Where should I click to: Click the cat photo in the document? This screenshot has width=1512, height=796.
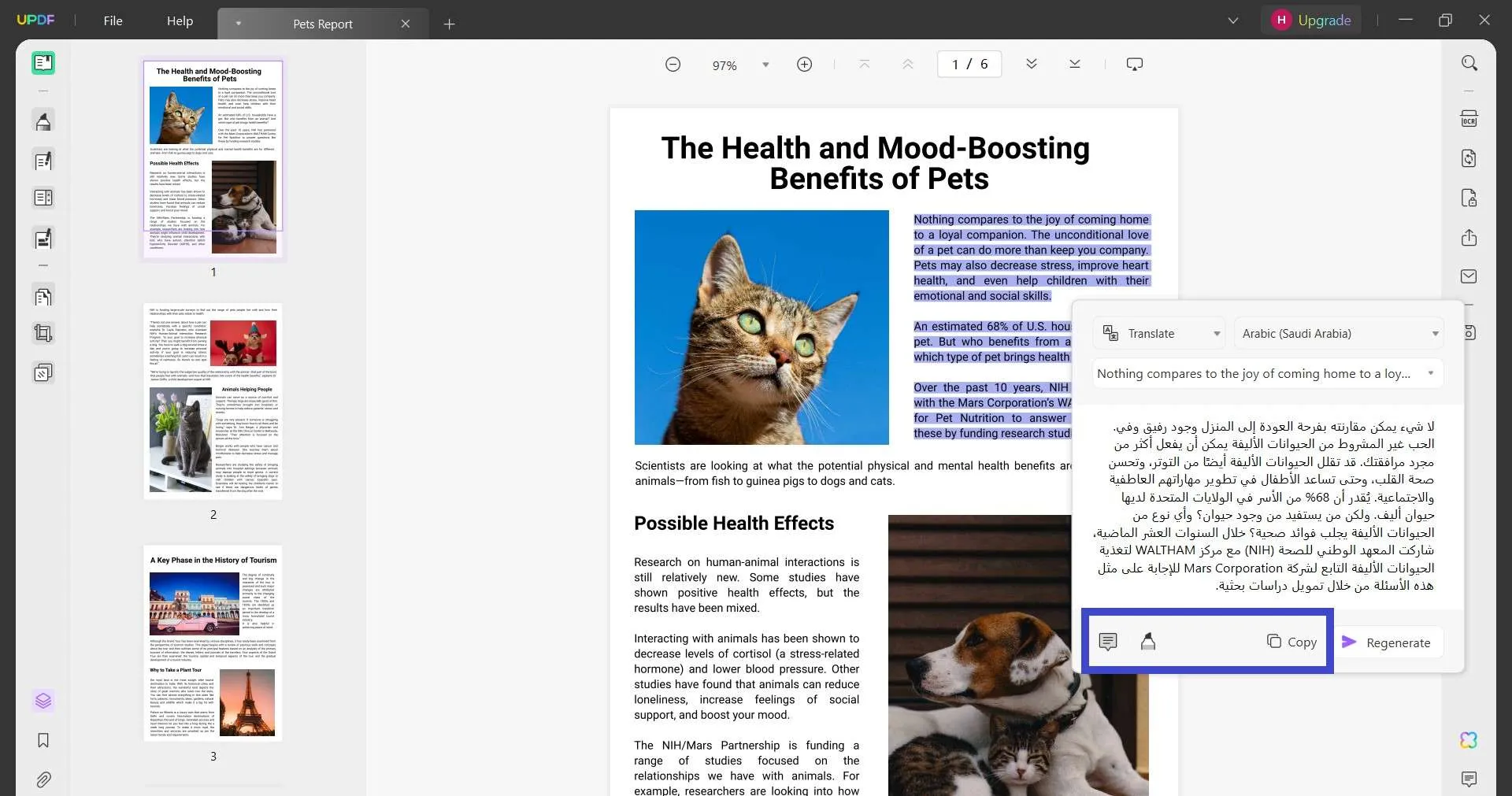tap(762, 328)
